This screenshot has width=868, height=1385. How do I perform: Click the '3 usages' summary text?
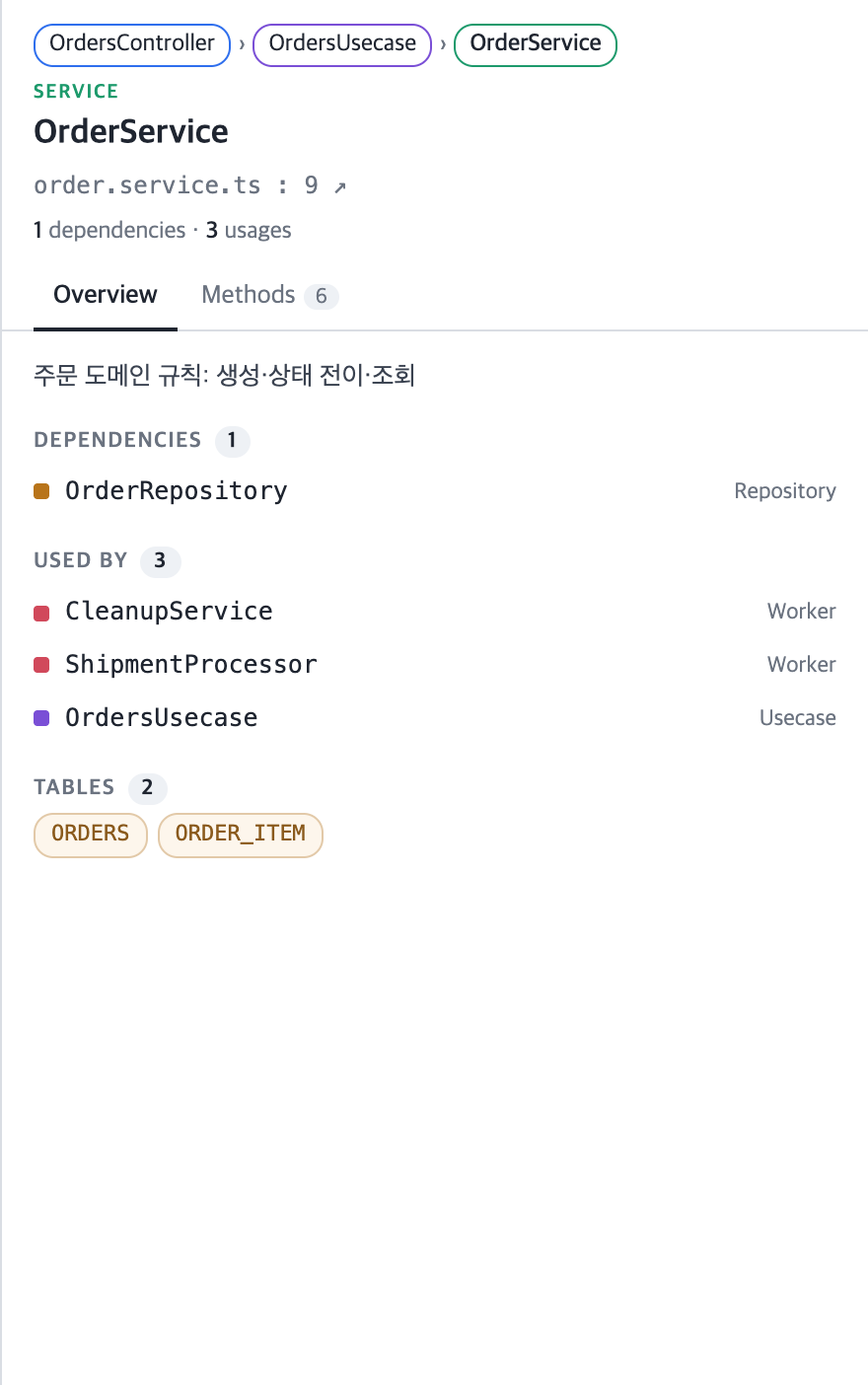click(x=249, y=230)
